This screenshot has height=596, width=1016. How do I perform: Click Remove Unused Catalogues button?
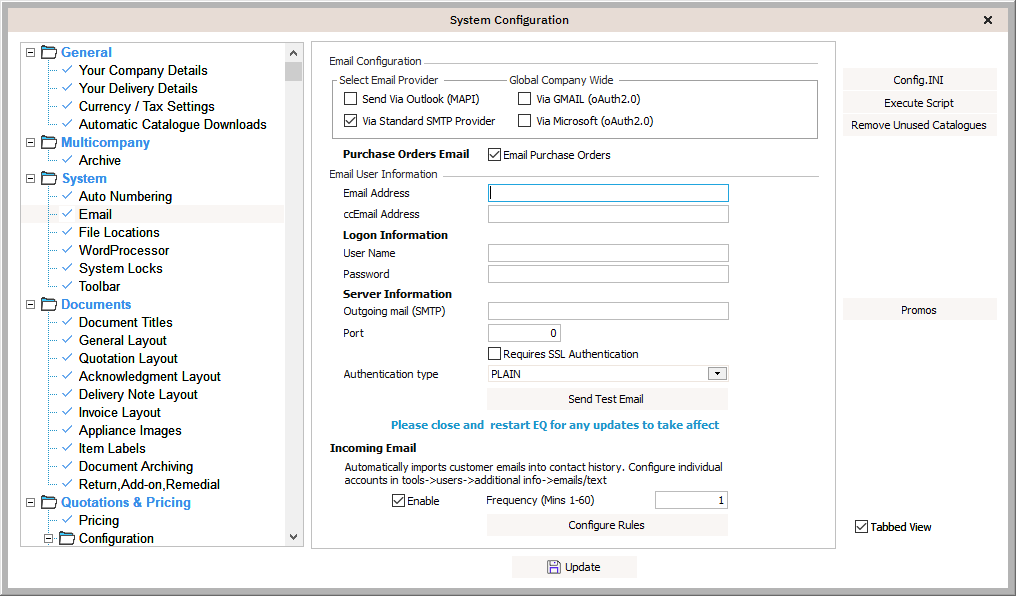point(919,125)
